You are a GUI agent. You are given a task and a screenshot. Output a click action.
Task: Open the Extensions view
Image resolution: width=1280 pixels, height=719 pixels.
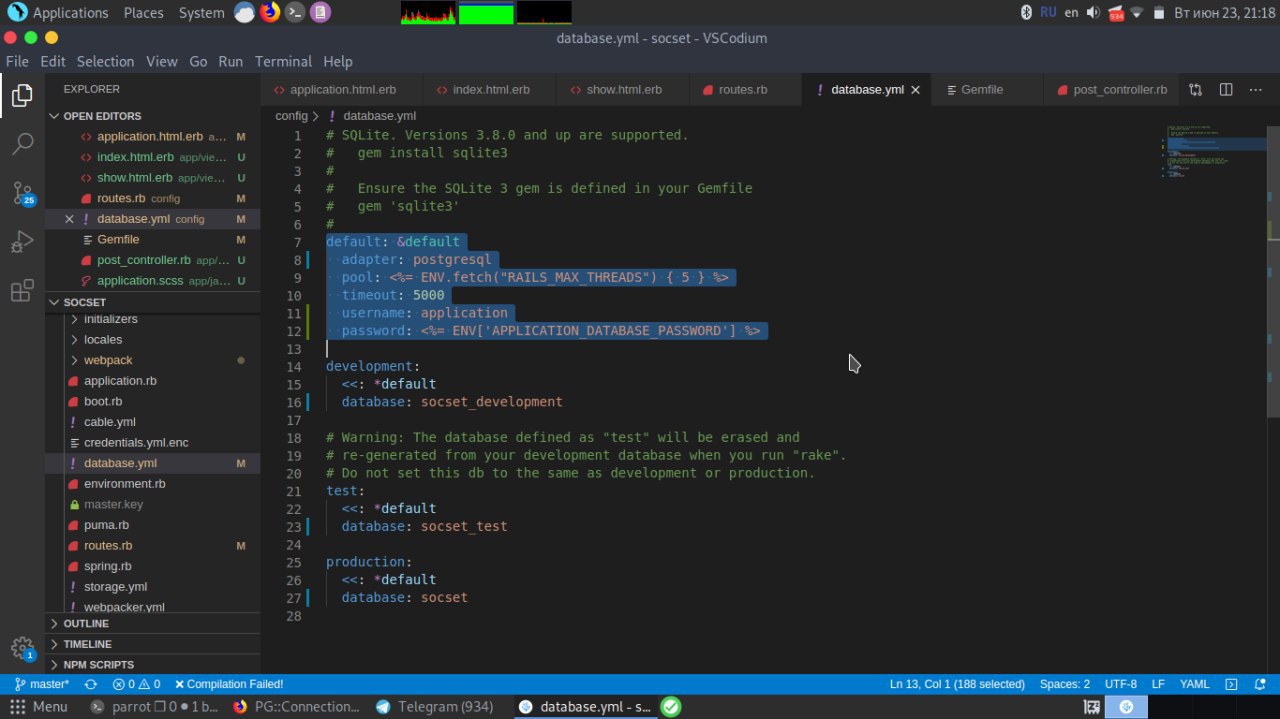pyautogui.click(x=22, y=291)
